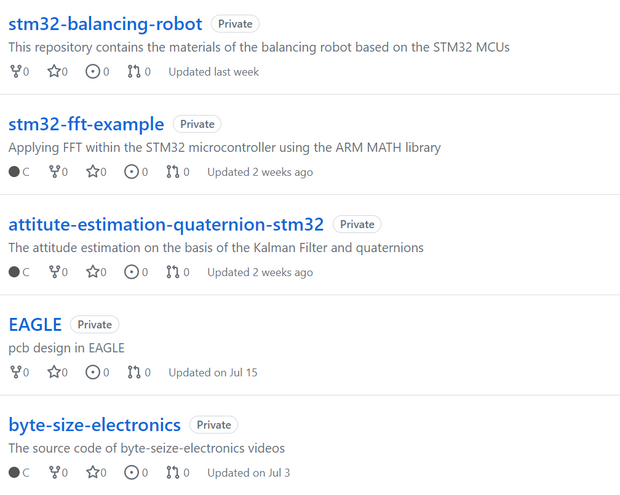Click star icon under stm32-fft-example

pyautogui.click(x=93, y=172)
